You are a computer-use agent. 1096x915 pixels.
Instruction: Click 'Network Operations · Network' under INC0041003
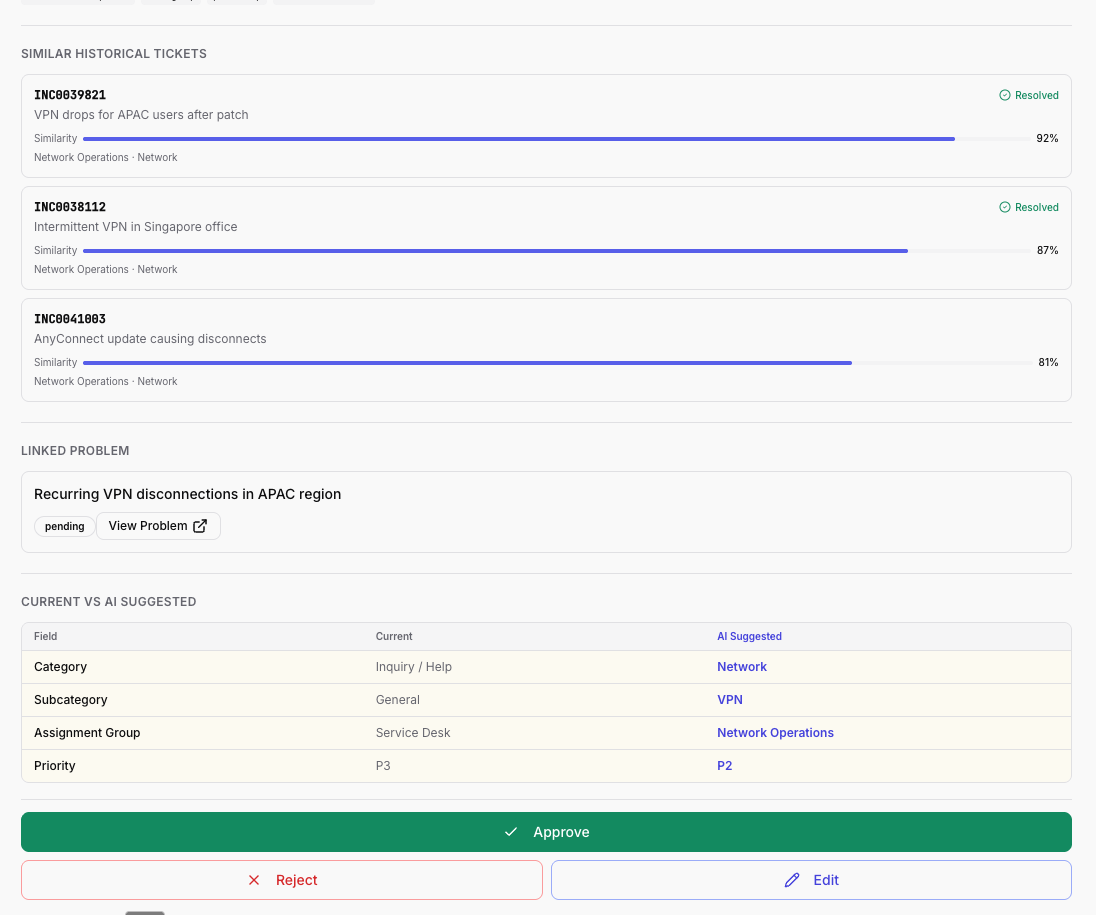[x=106, y=381]
